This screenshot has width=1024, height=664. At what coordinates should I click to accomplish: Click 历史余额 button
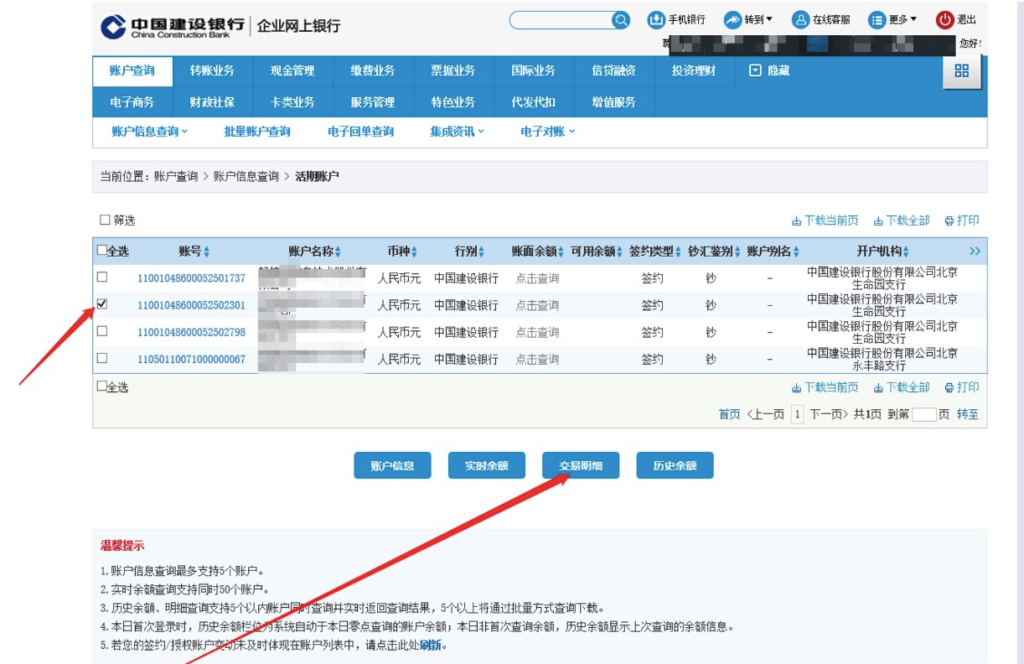click(675, 466)
